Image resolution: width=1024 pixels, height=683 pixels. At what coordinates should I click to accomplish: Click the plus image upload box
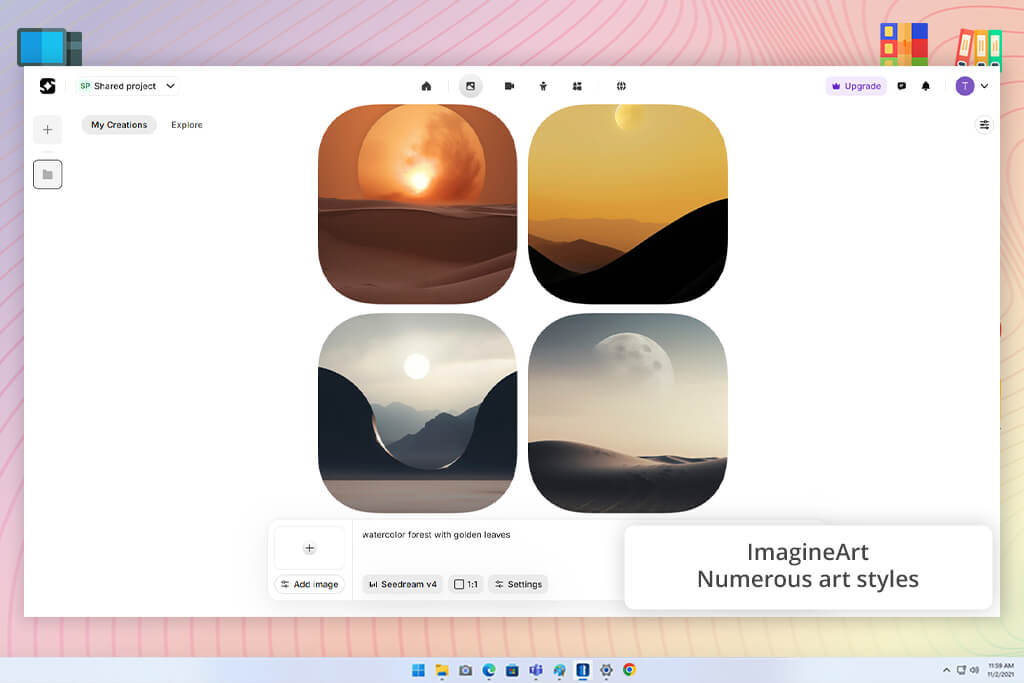coord(310,548)
